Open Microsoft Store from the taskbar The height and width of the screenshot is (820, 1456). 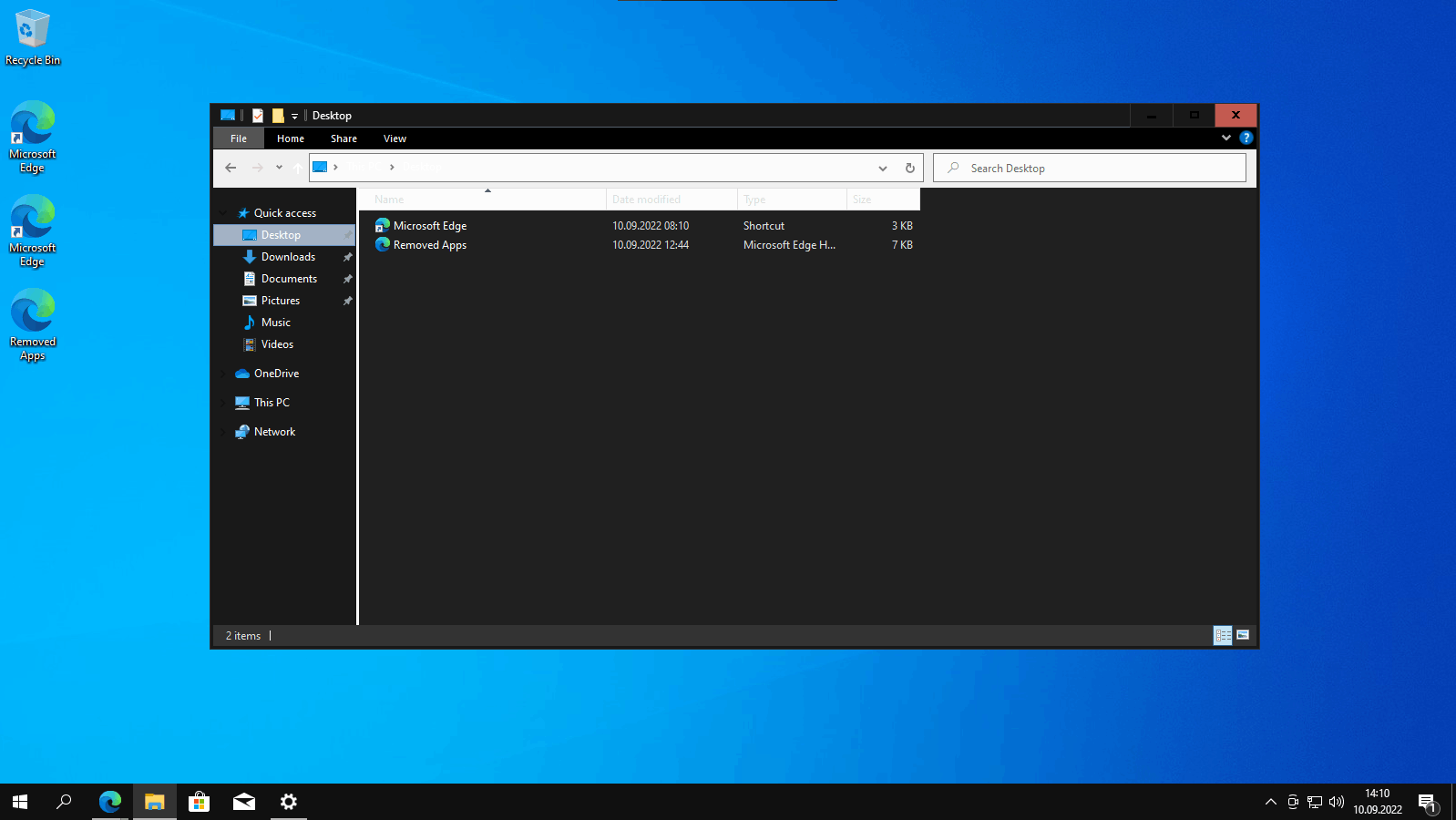pyautogui.click(x=199, y=802)
